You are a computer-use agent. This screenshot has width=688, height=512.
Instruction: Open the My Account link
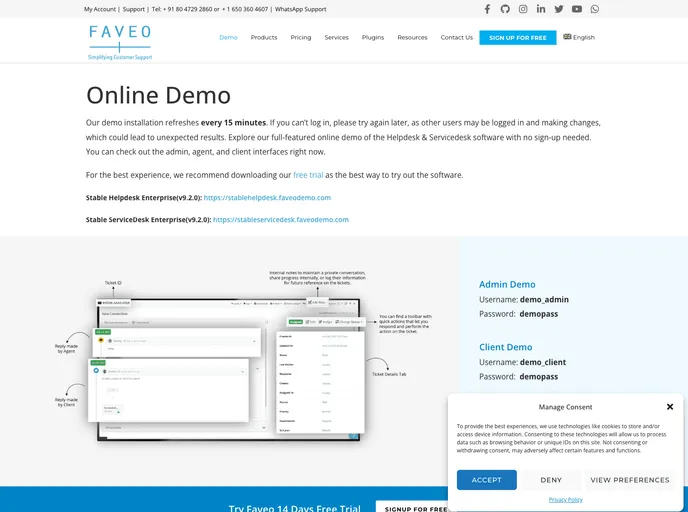click(x=100, y=9)
